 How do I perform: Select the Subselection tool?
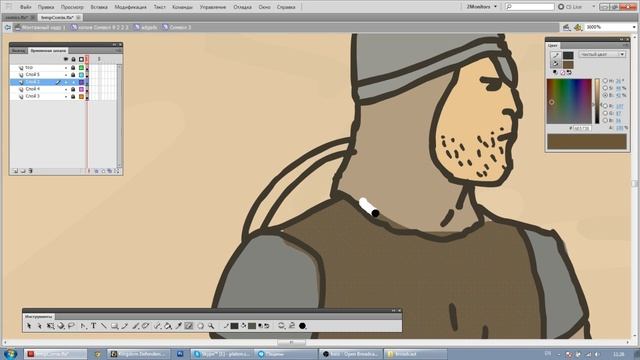(40, 326)
